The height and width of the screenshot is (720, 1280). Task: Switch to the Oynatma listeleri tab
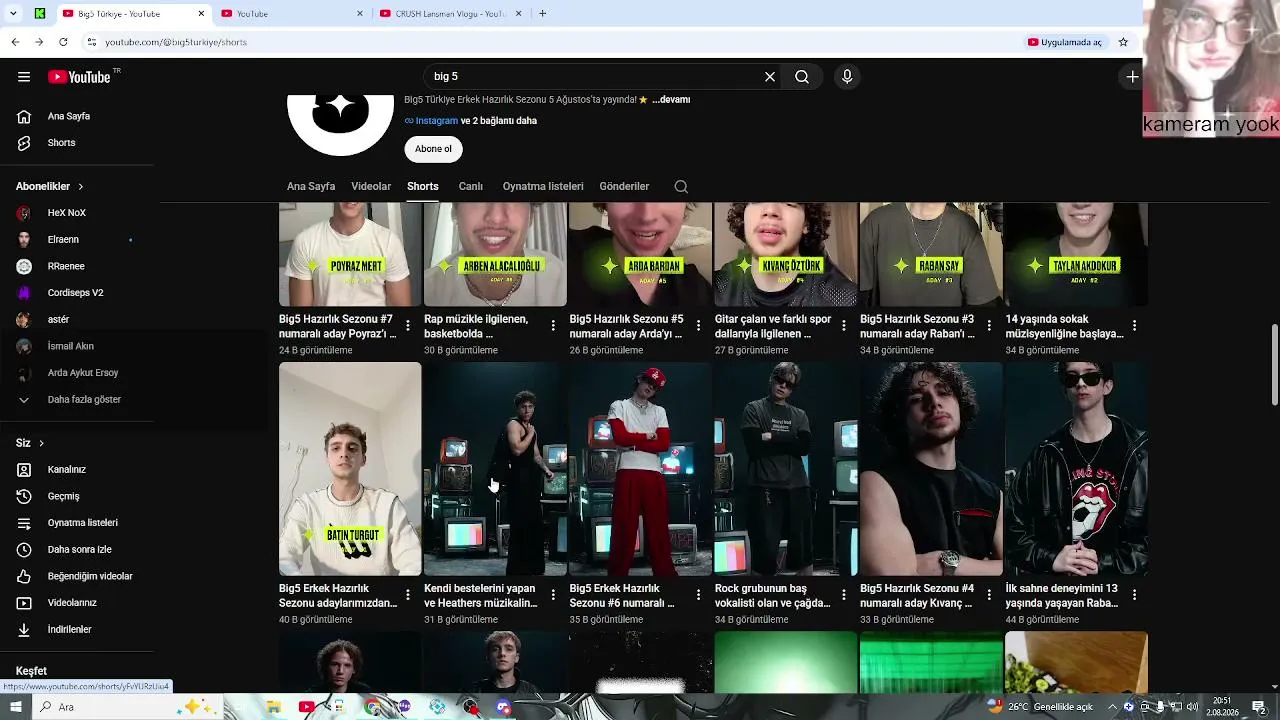pos(543,187)
